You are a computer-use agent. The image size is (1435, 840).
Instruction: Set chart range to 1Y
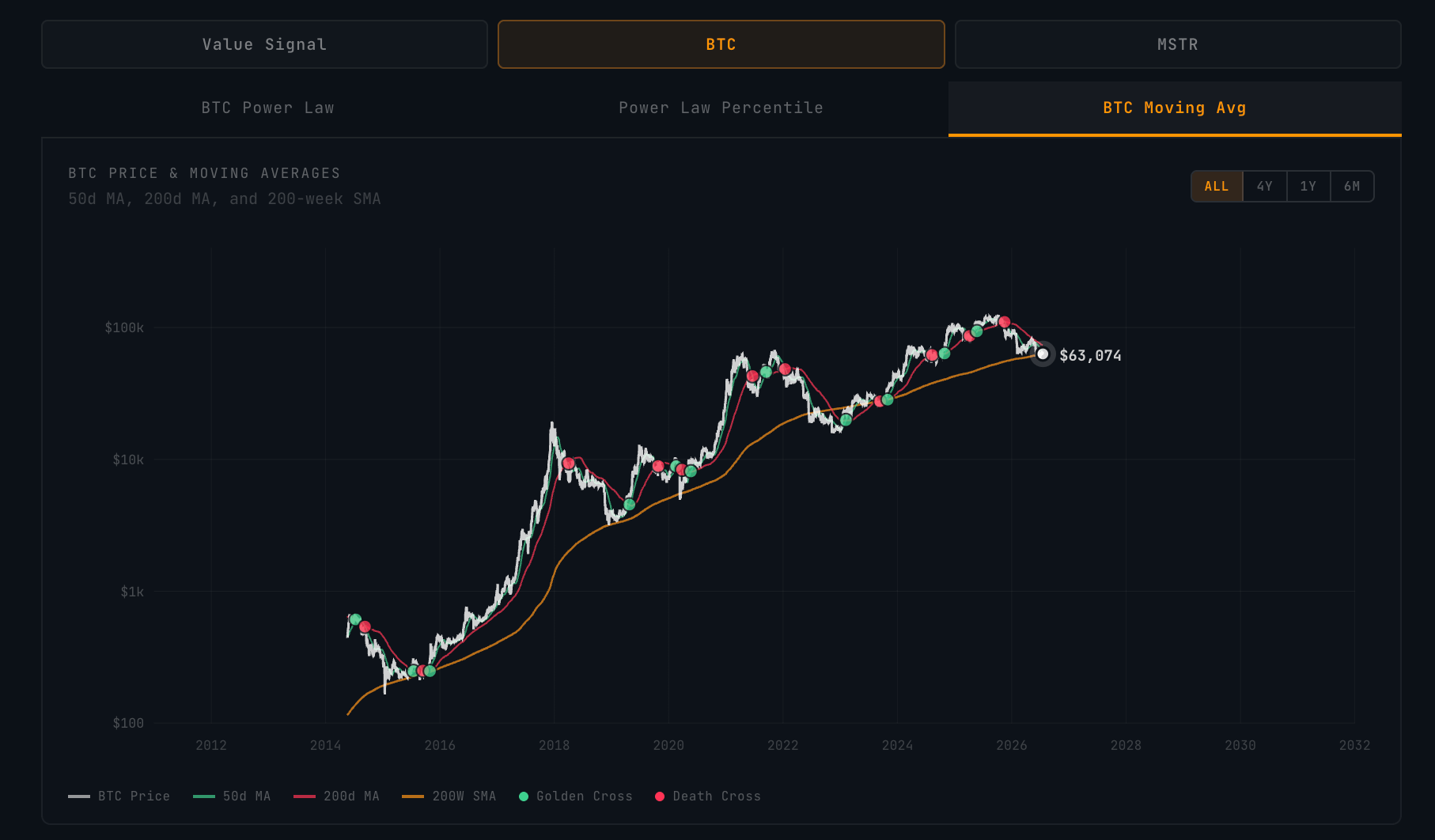pos(1308,187)
